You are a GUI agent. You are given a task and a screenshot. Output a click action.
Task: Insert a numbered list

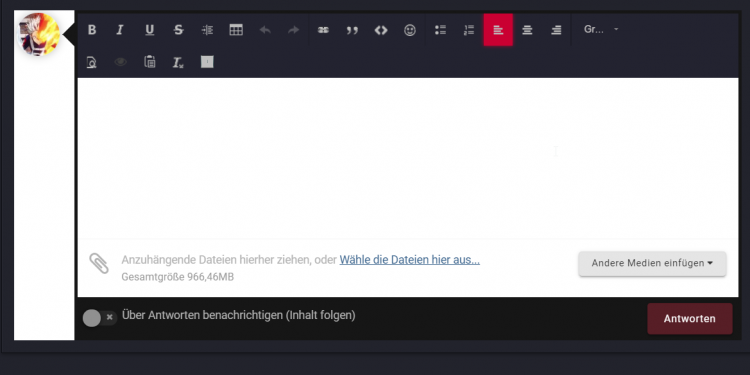469,30
